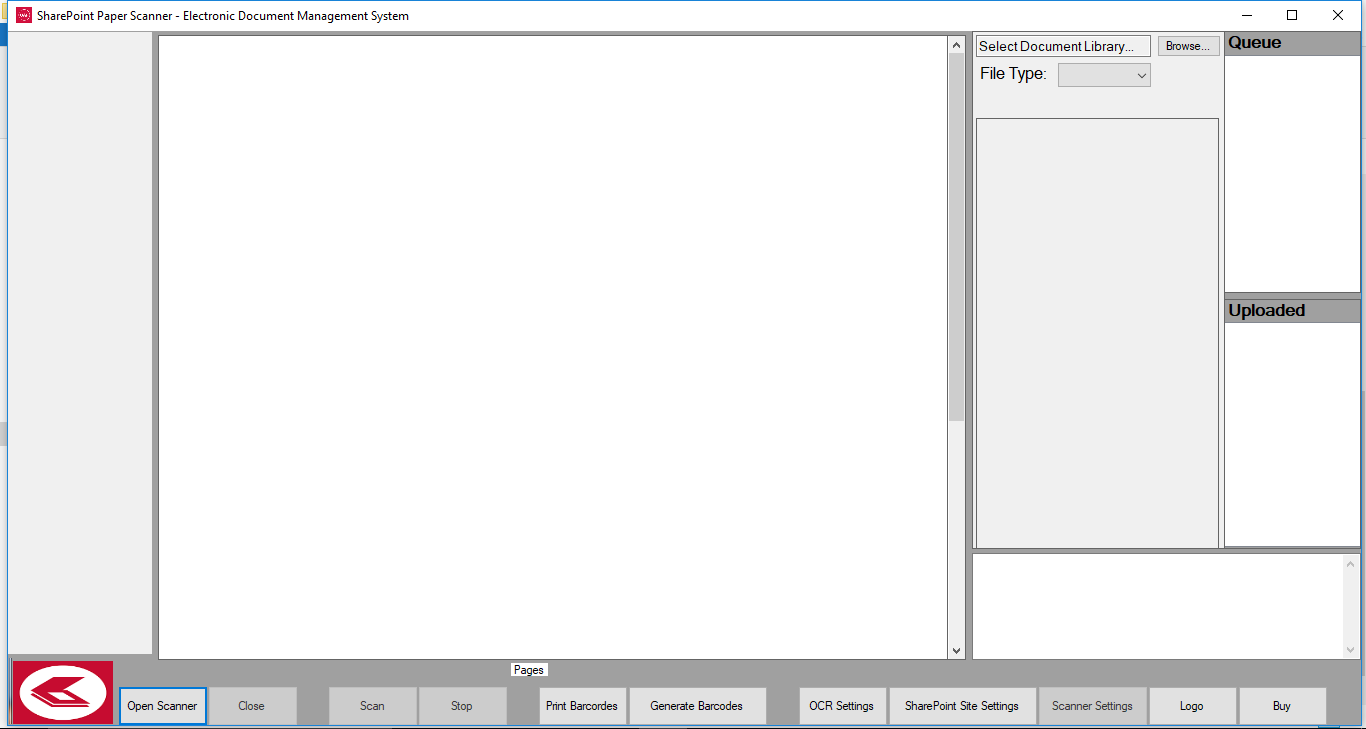
Task: Click the Uploaded panel header
Action: pos(1292,311)
